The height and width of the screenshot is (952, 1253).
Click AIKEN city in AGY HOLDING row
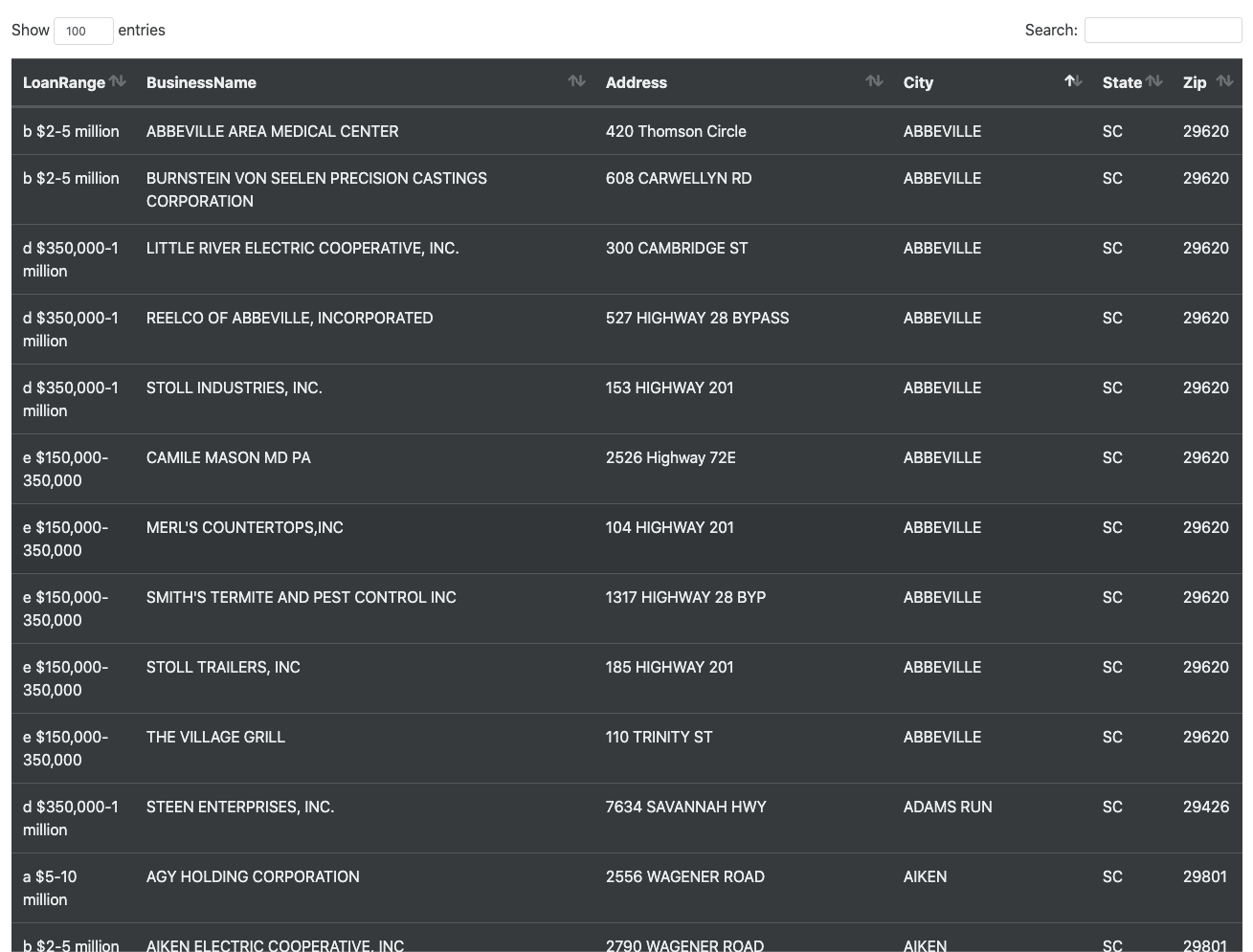click(x=925, y=876)
